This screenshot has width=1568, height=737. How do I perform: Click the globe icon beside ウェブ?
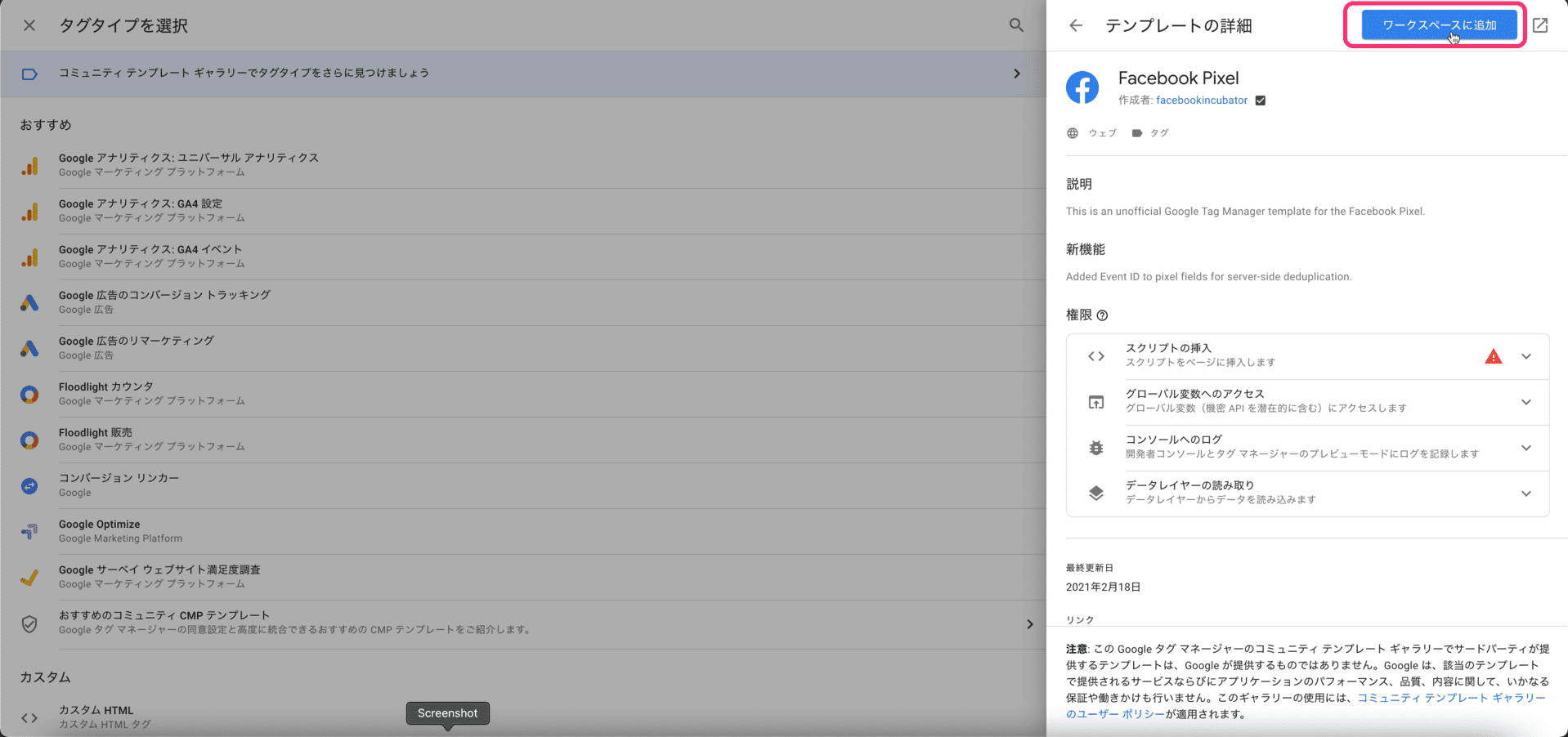coord(1073,133)
